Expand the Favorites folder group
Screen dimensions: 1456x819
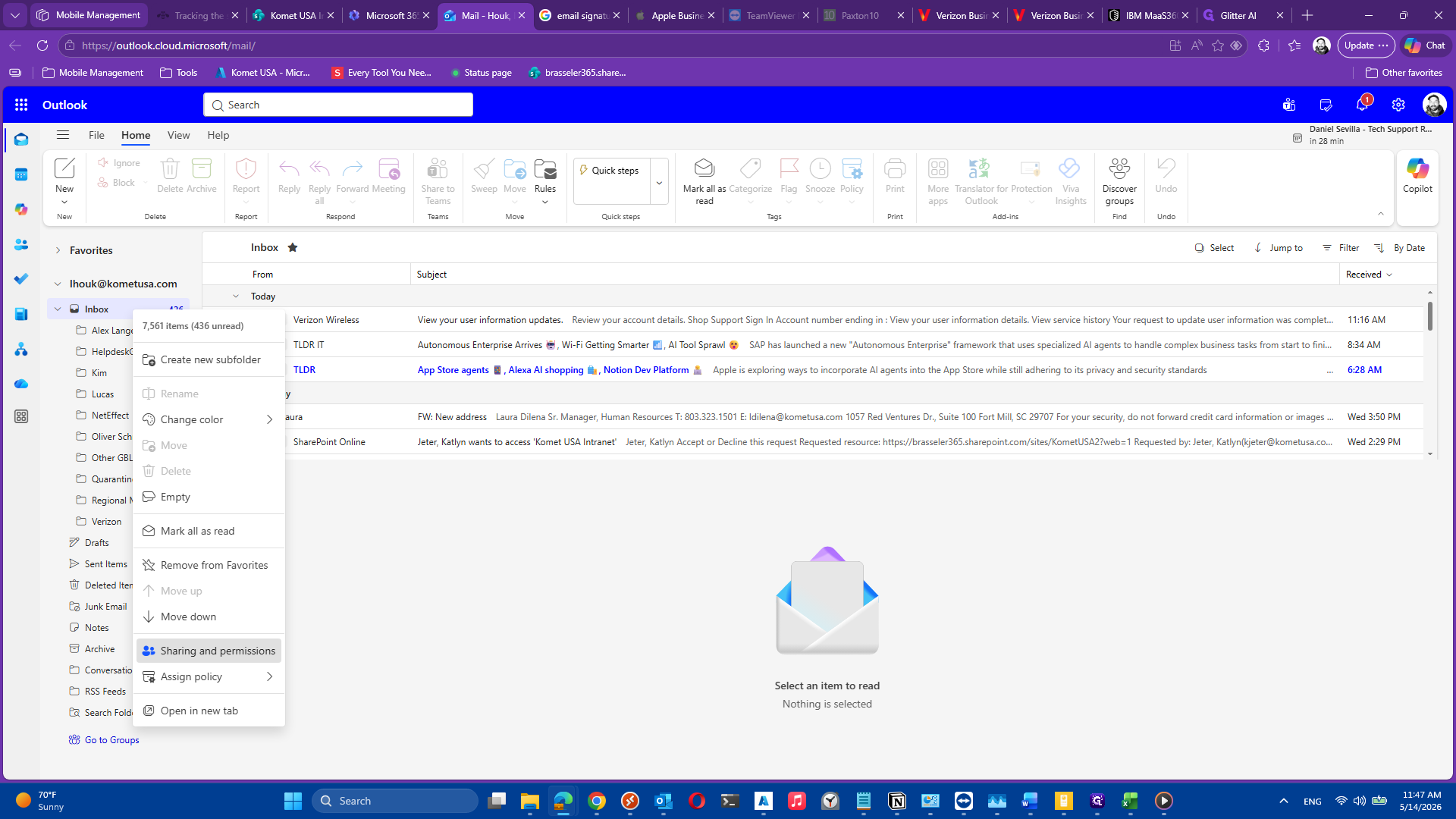58,250
